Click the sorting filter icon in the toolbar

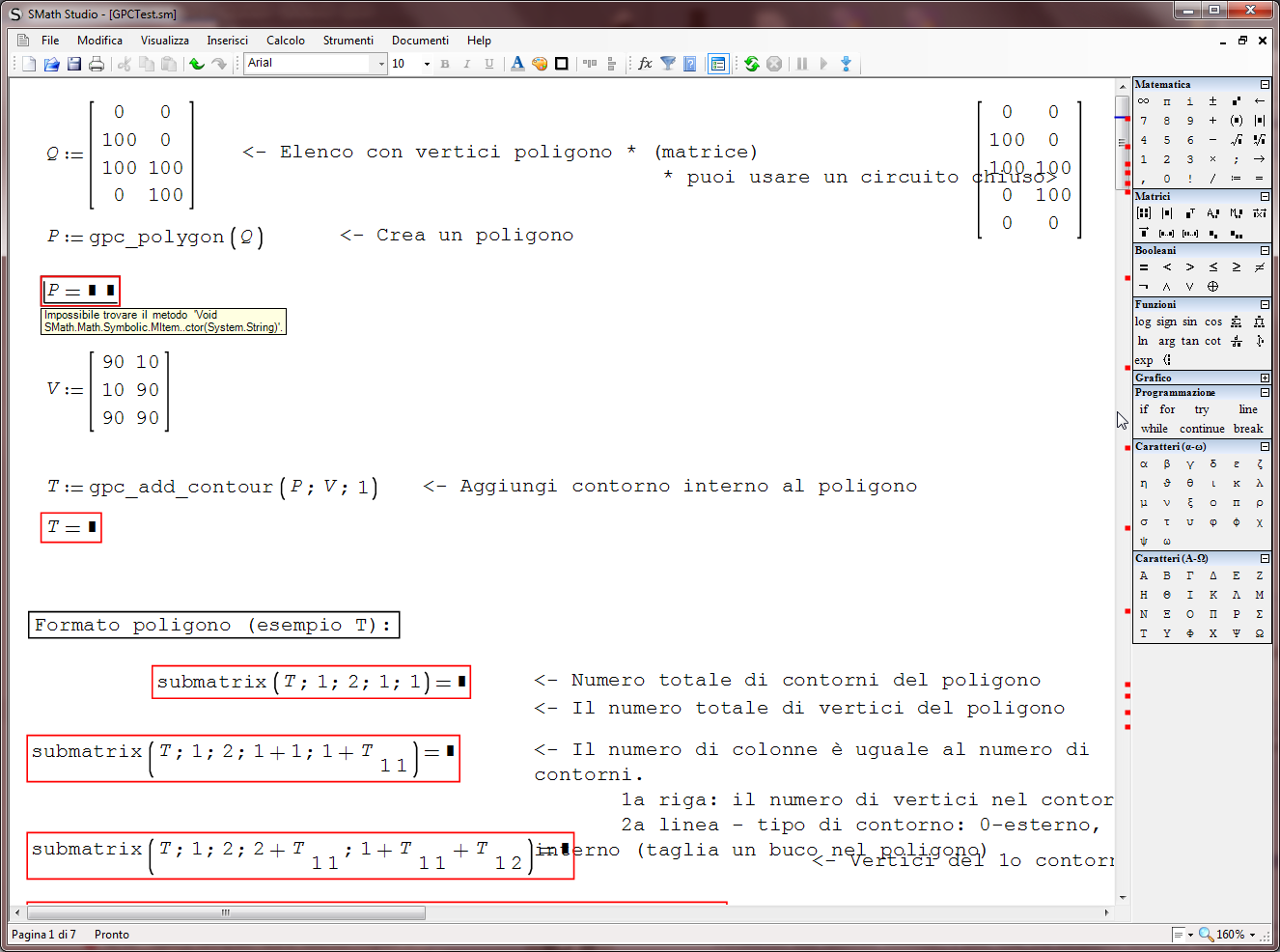tap(667, 64)
